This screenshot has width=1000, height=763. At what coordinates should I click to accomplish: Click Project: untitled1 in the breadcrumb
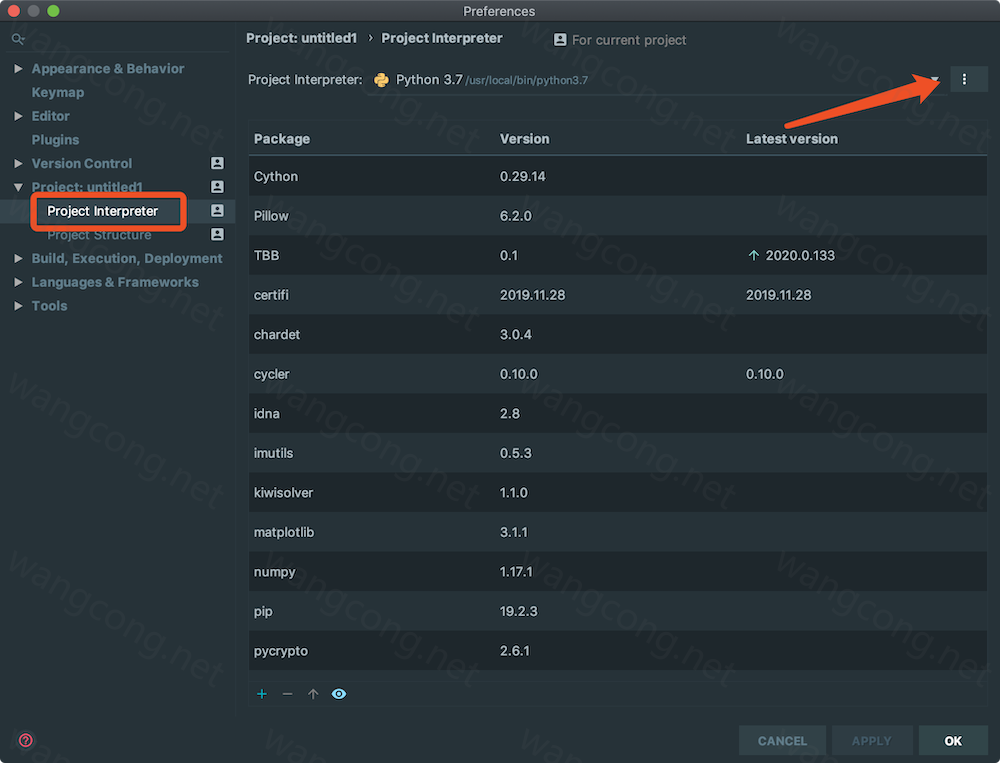[x=302, y=38]
